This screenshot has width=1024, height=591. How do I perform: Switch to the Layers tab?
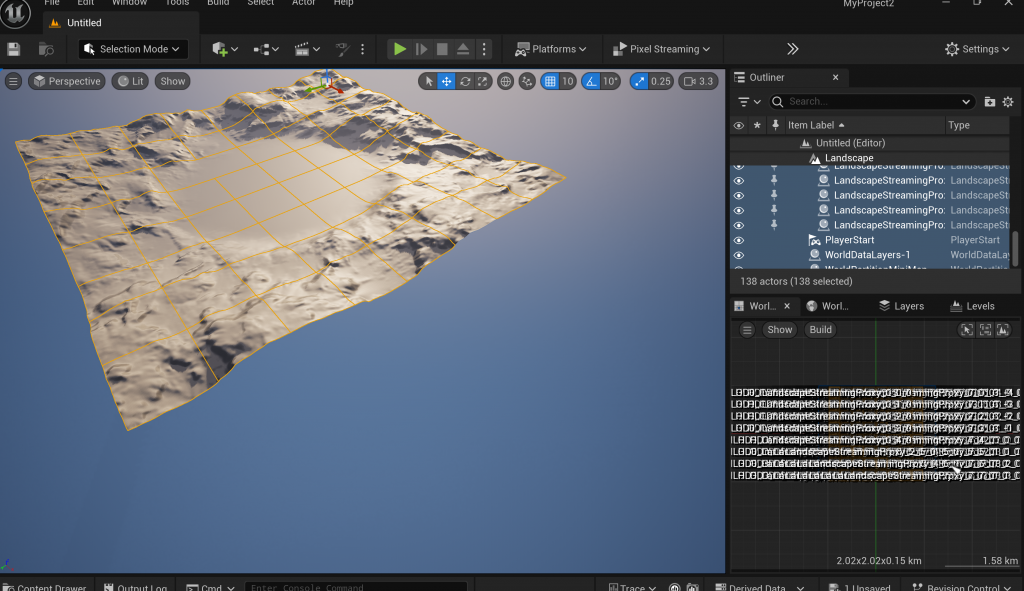click(901, 306)
